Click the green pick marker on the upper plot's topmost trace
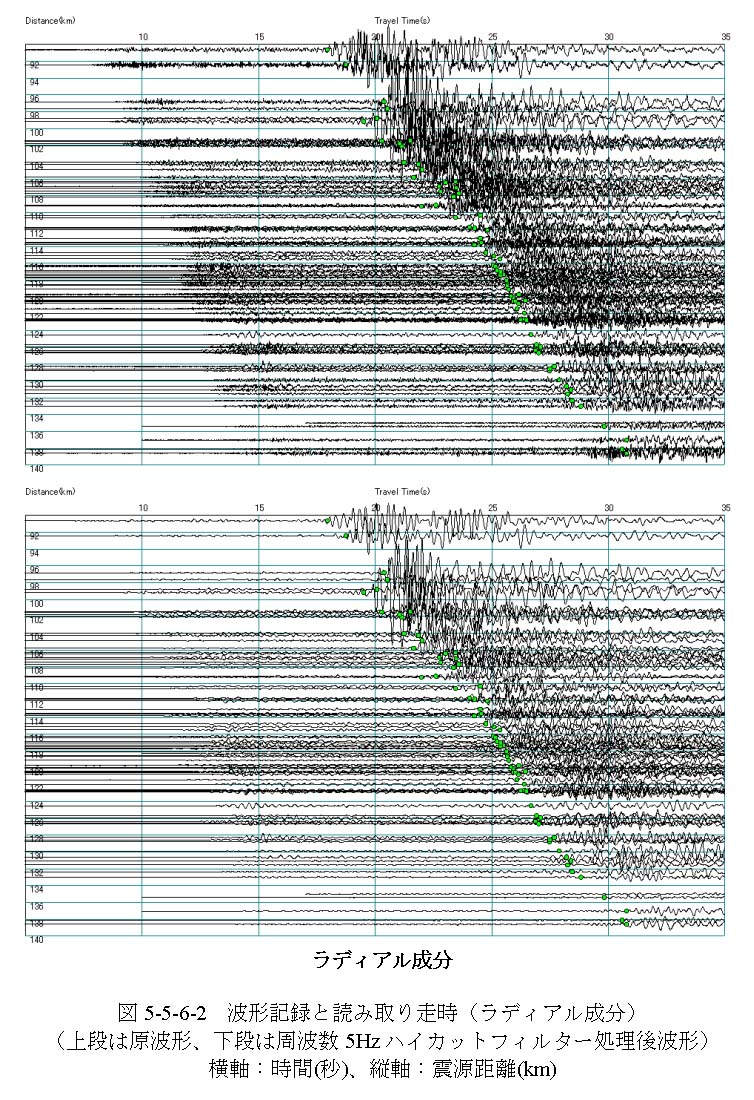The image size is (754, 1100). (x=328, y=49)
